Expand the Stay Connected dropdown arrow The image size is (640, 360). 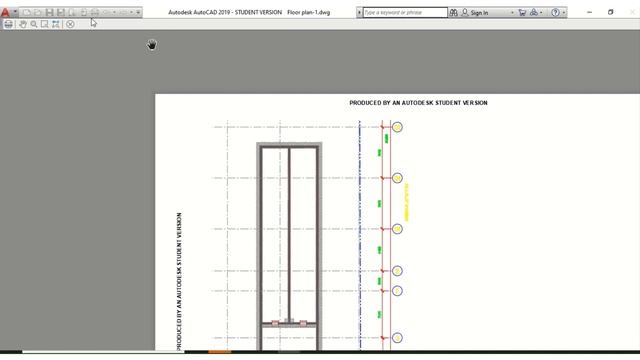point(541,13)
